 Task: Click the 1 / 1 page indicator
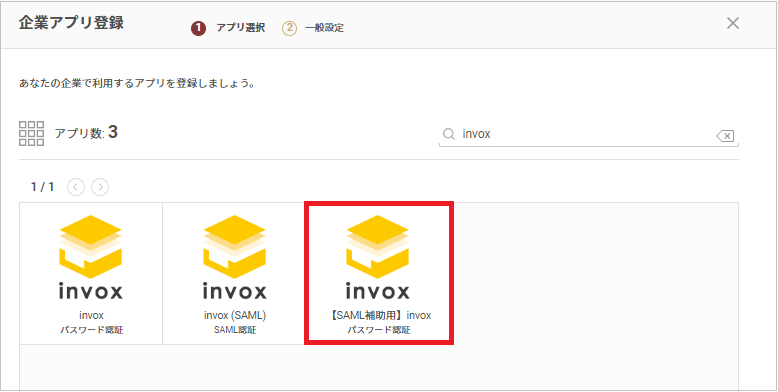pos(42,187)
